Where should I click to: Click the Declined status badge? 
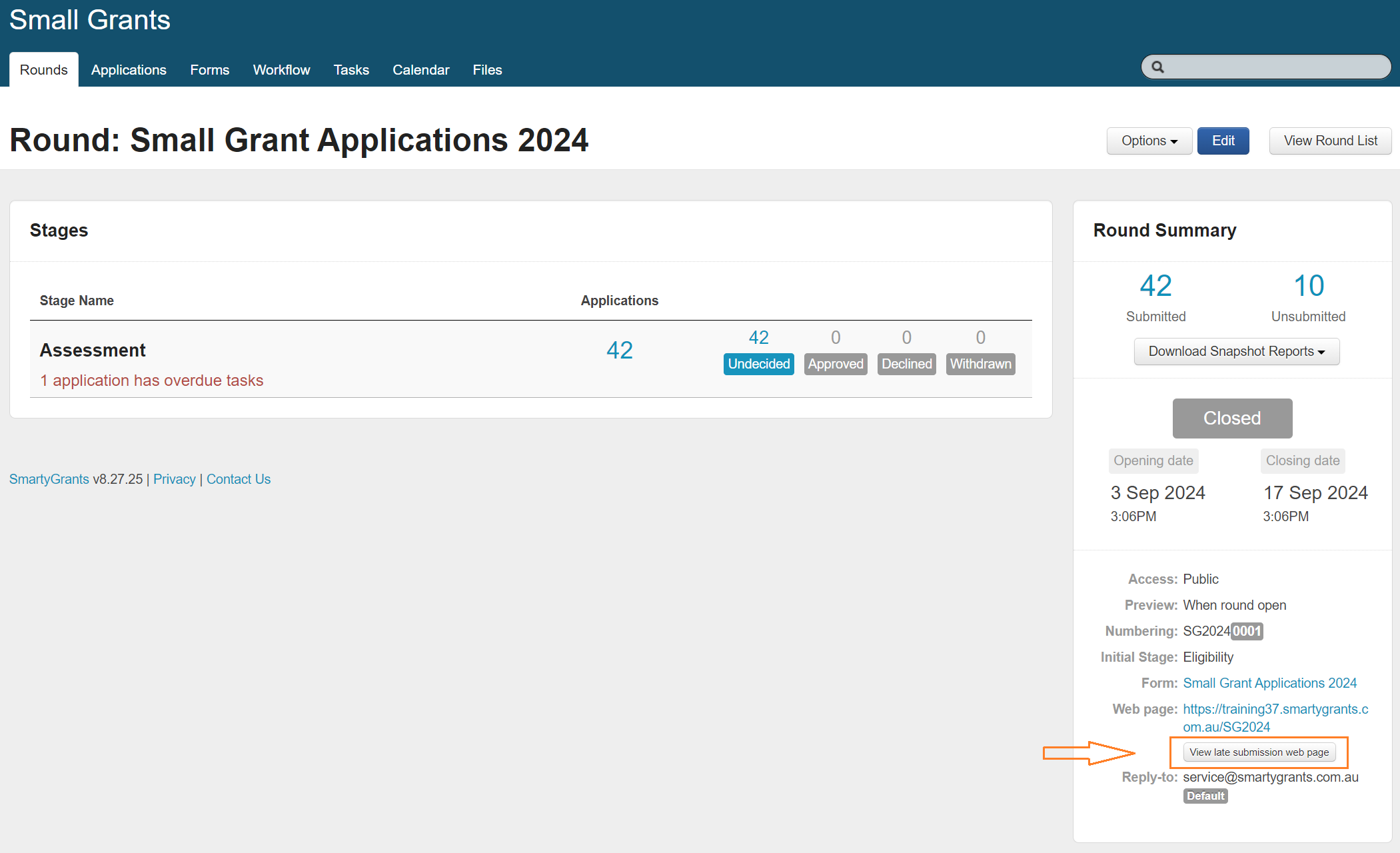click(x=906, y=364)
